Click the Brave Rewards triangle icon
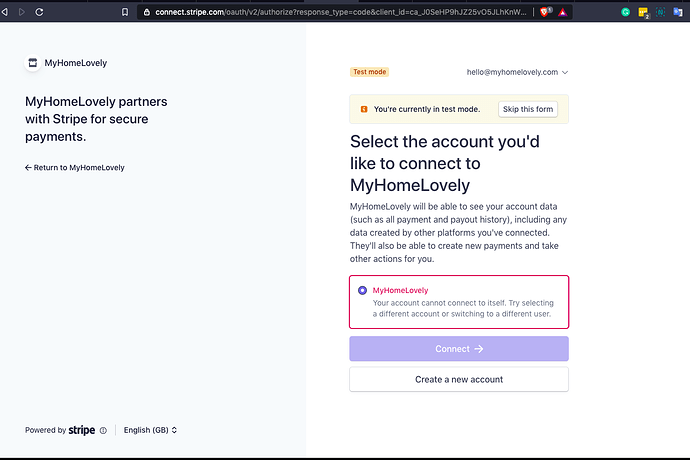This screenshot has width=690, height=460. pos(562,12)
